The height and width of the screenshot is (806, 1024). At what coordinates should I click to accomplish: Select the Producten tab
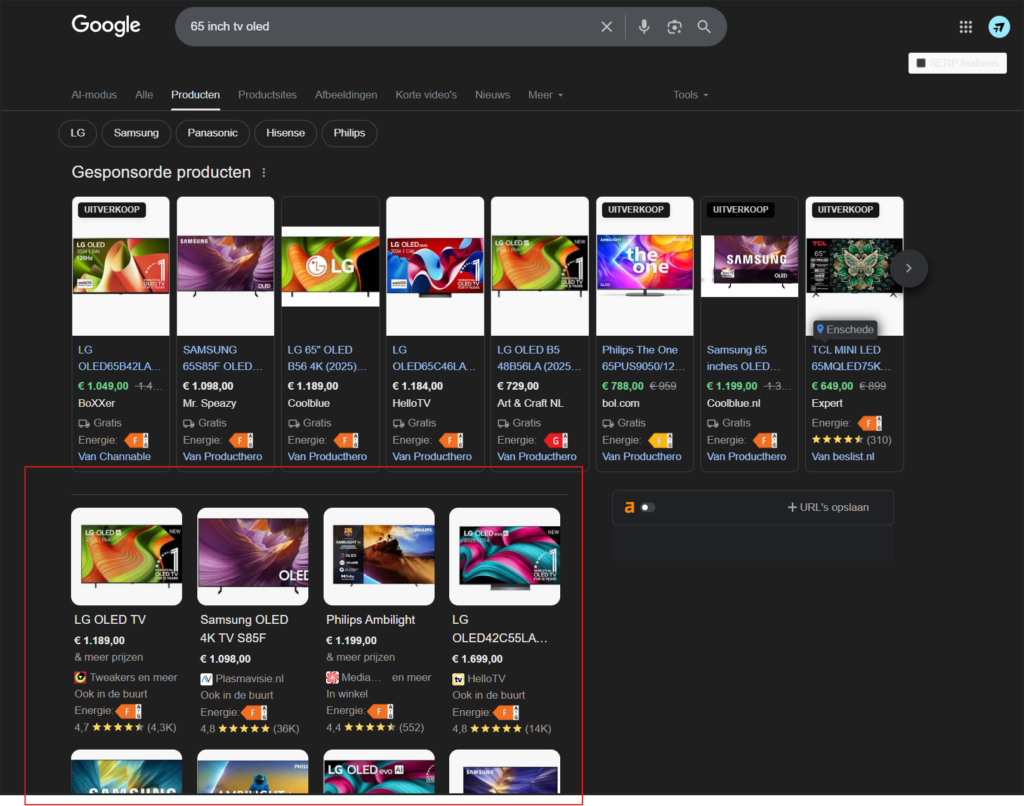click(x=195, y=95)
